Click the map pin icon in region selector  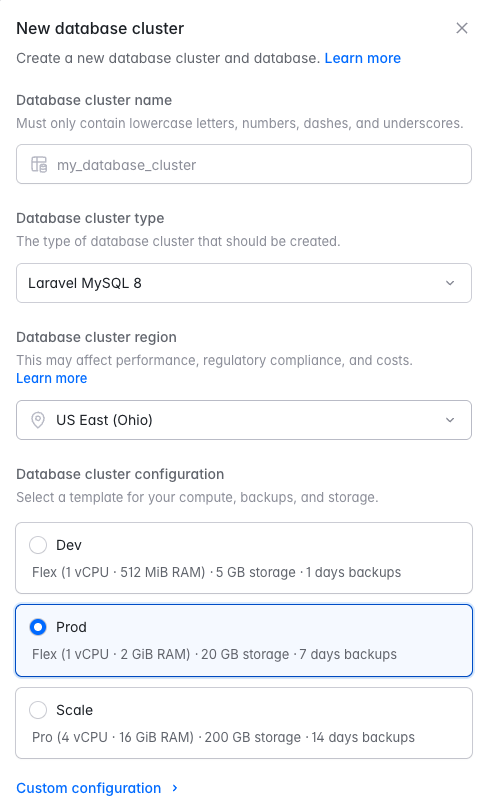coord(38,420)
